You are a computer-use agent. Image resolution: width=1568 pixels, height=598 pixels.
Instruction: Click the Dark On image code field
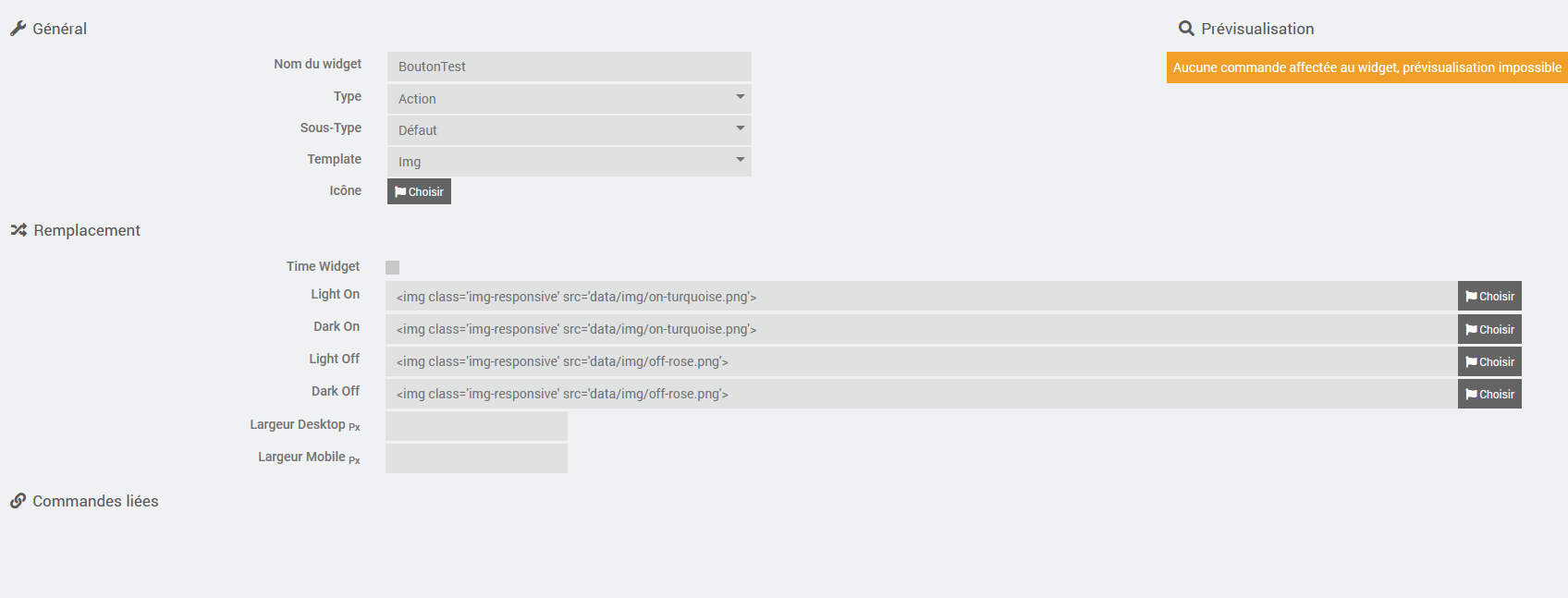pyautogui.click(x=922, y=329)
